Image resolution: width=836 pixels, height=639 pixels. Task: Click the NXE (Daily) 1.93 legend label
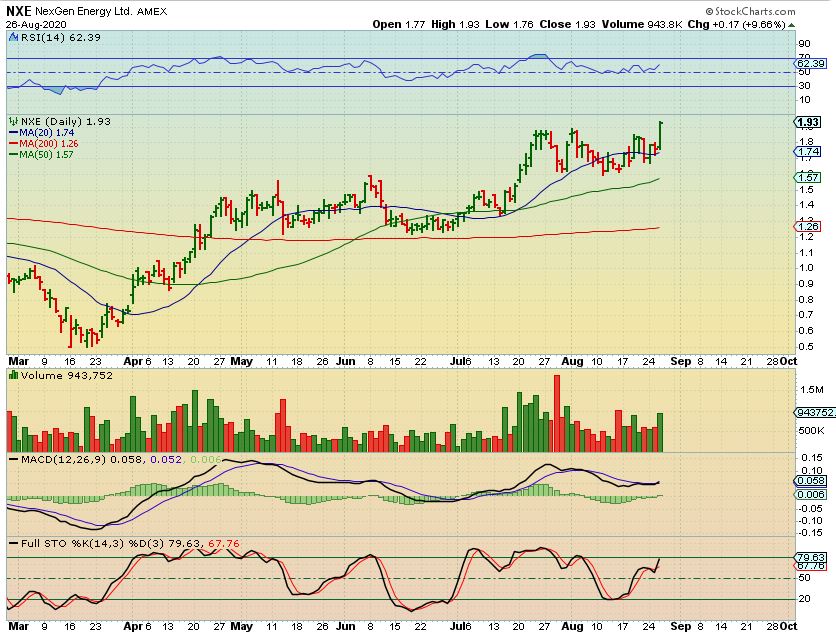pos(66,122)
